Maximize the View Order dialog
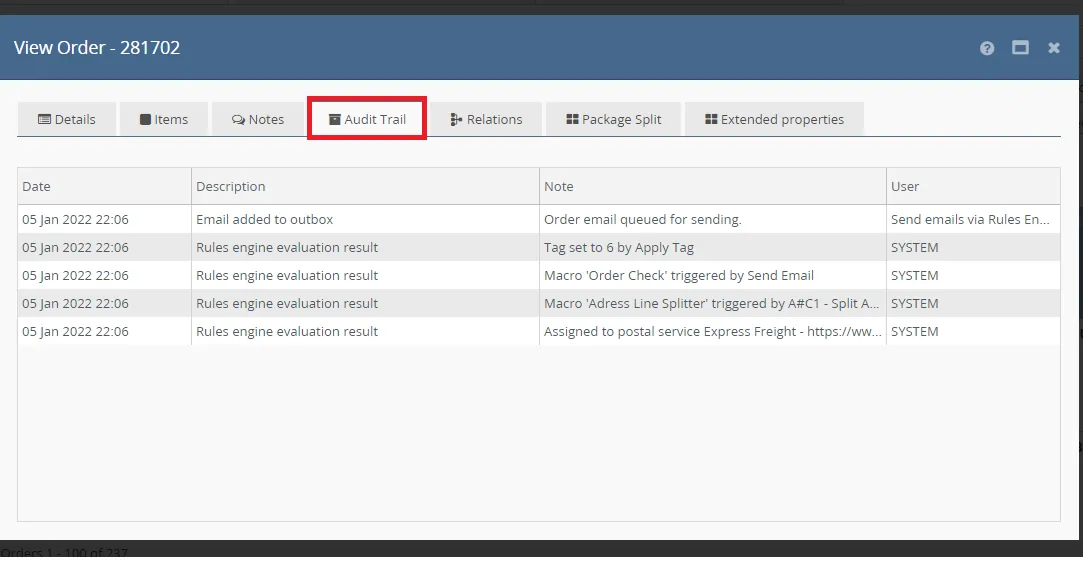Image resolution: width=1083 pixels, height=563 pixels. coord(1020,48)
